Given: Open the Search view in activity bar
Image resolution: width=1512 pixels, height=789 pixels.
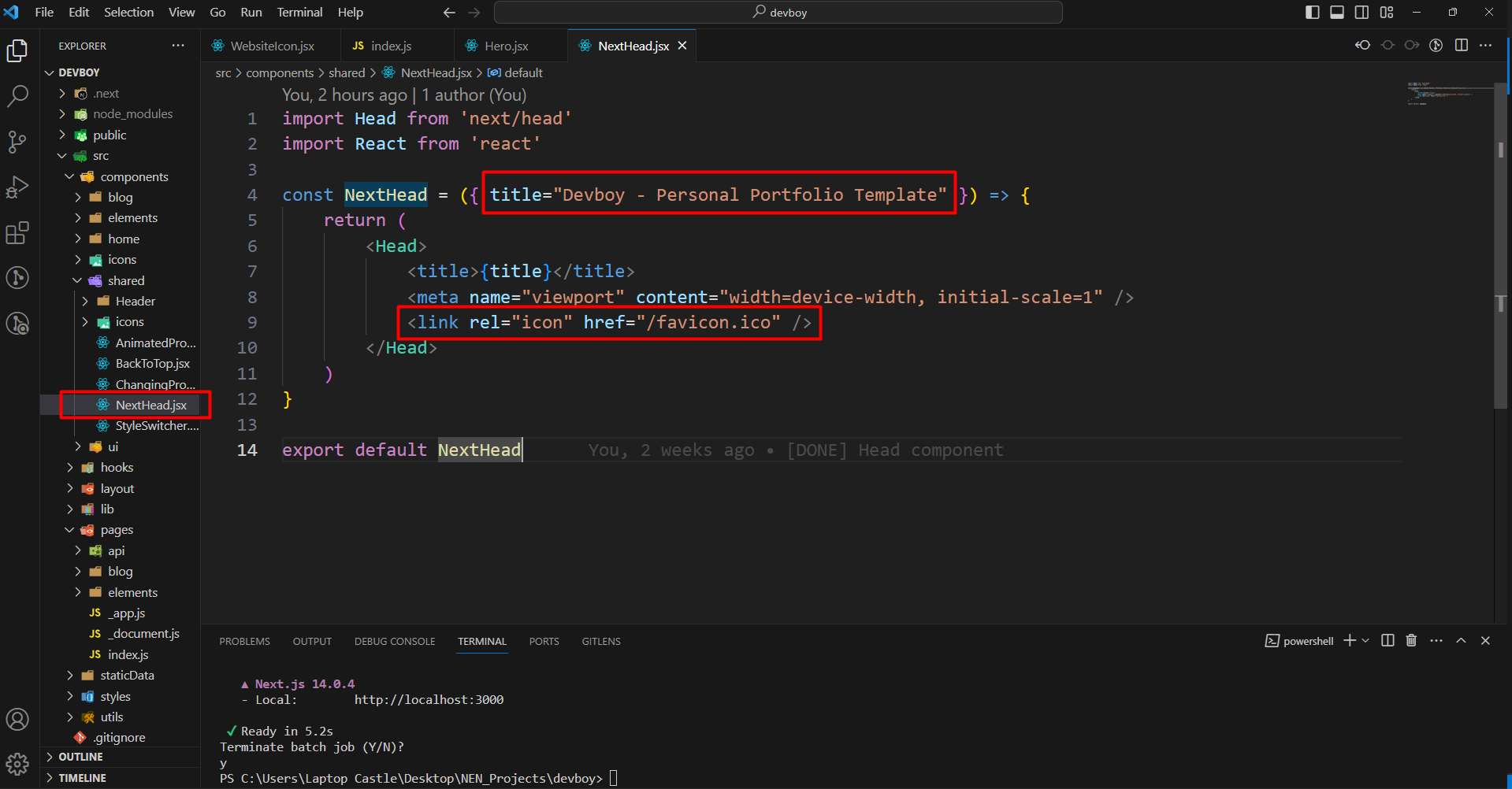Looking at the screenshot, I should 17,96.
